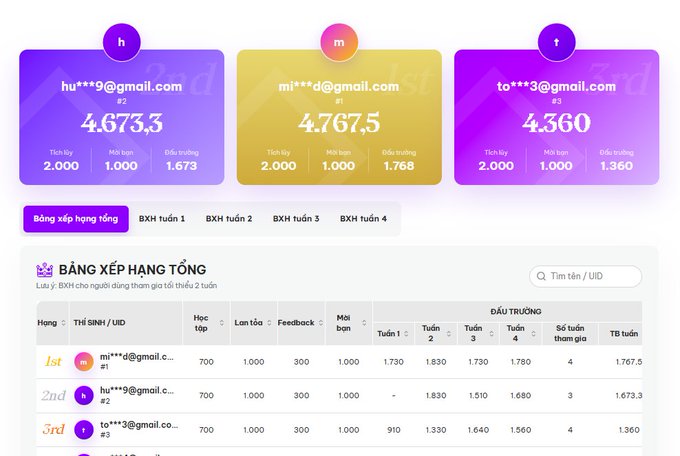The height and width of the screenshot is (456, 680).
Task: Sort by Feedback column arrows
Action: click(320, 323)
